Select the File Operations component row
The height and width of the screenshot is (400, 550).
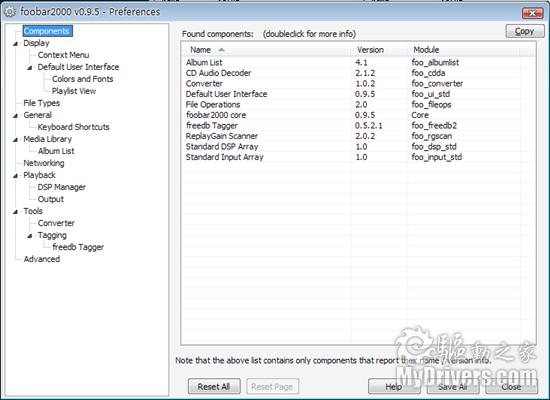tap(358, 105)
